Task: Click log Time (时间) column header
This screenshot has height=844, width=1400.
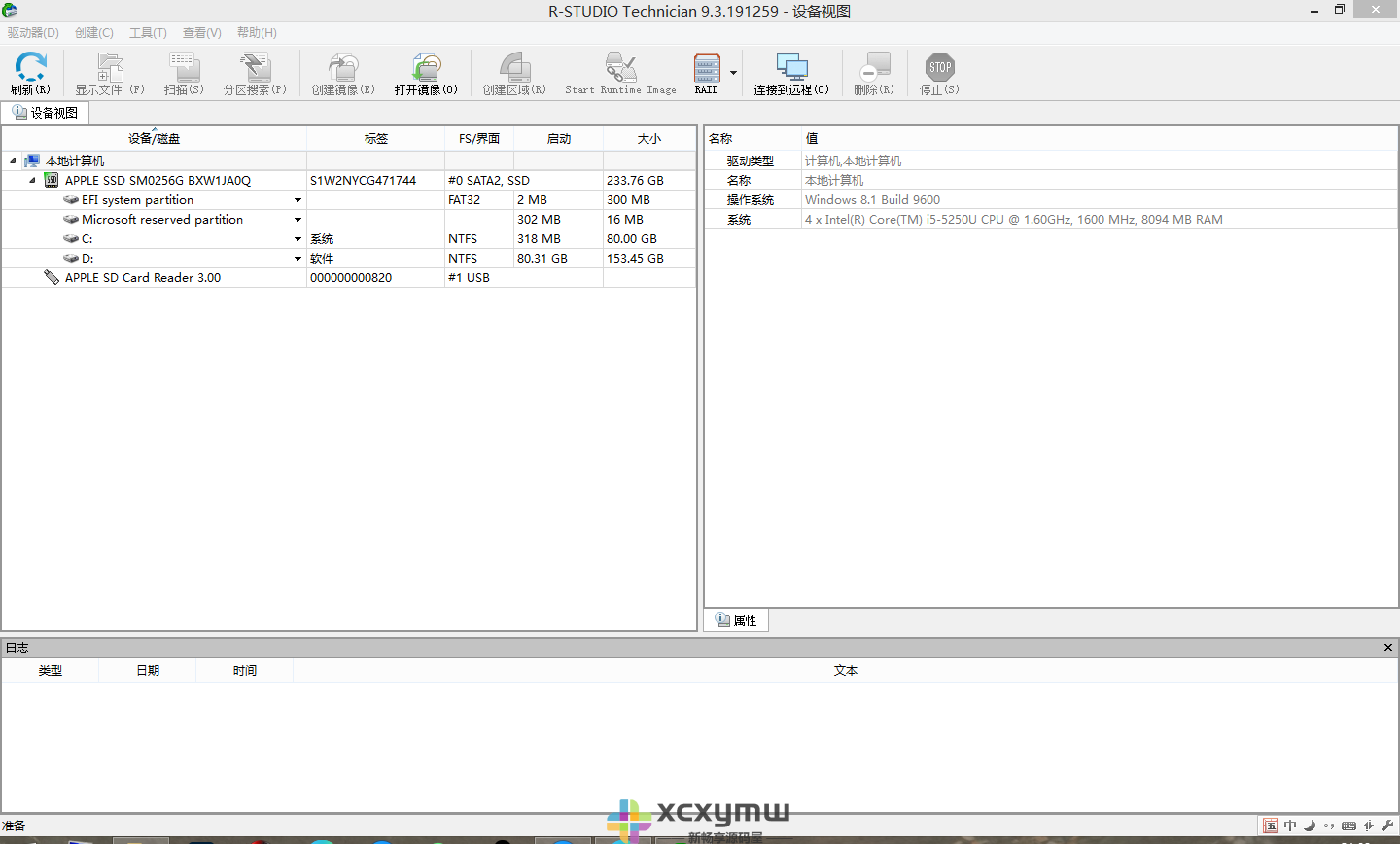Action: (245, 670)
